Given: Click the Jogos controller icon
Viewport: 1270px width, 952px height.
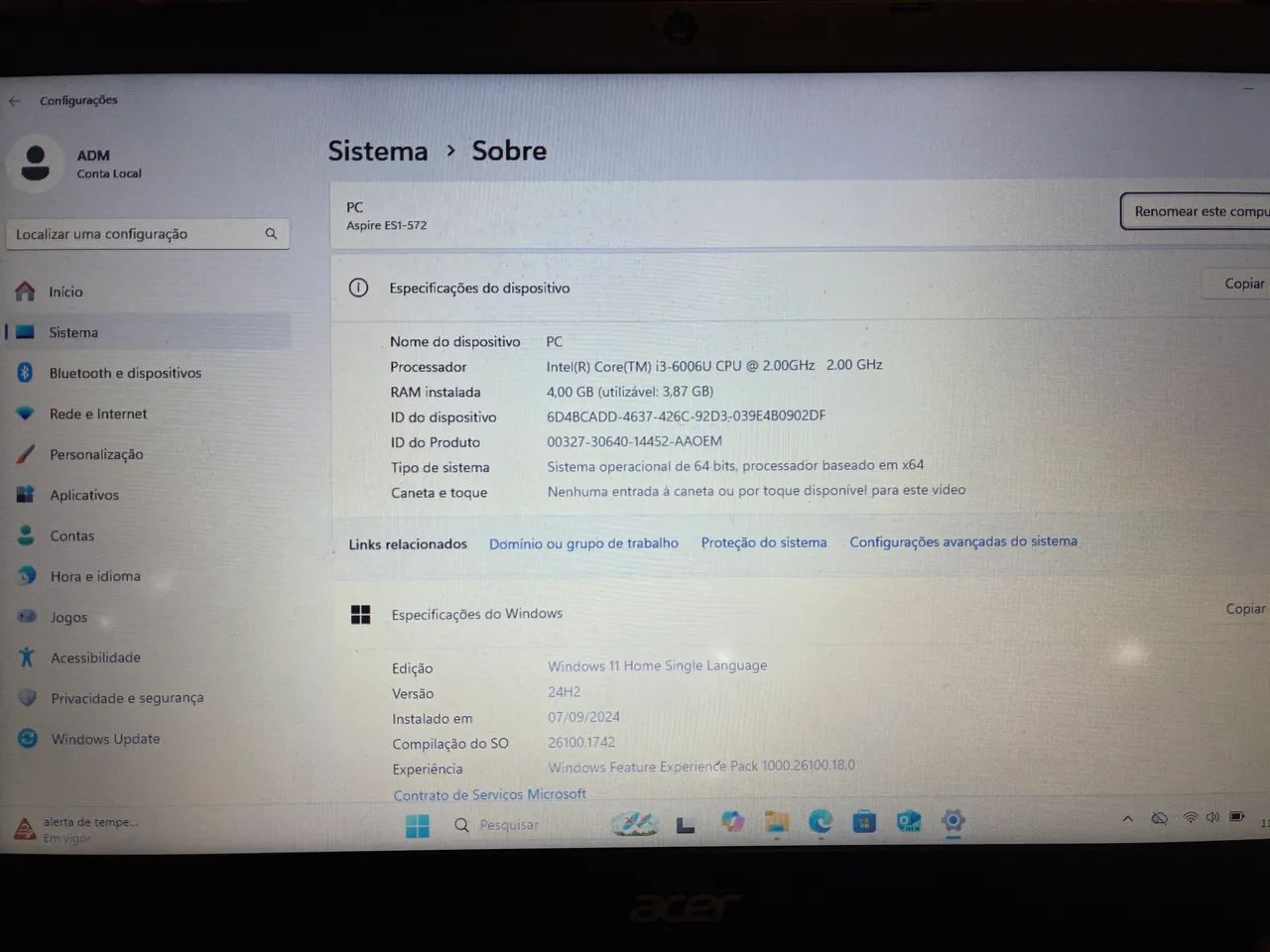Looking at the screenshot, I should click(x=27, y=617).
